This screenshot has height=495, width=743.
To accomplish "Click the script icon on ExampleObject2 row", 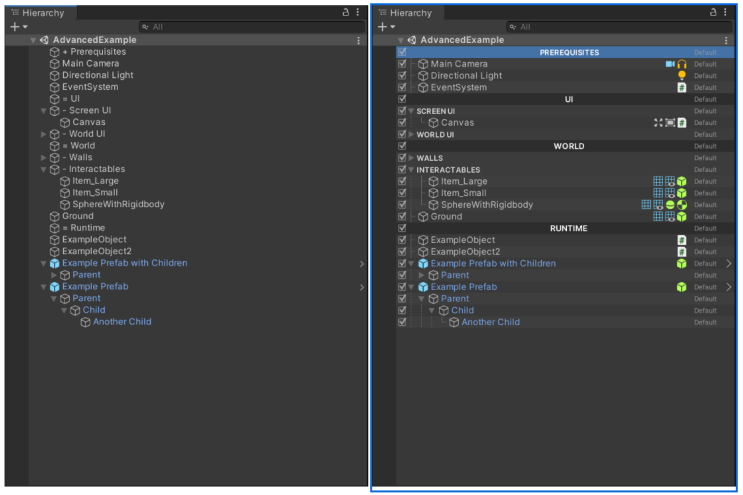I will [682, 252].
